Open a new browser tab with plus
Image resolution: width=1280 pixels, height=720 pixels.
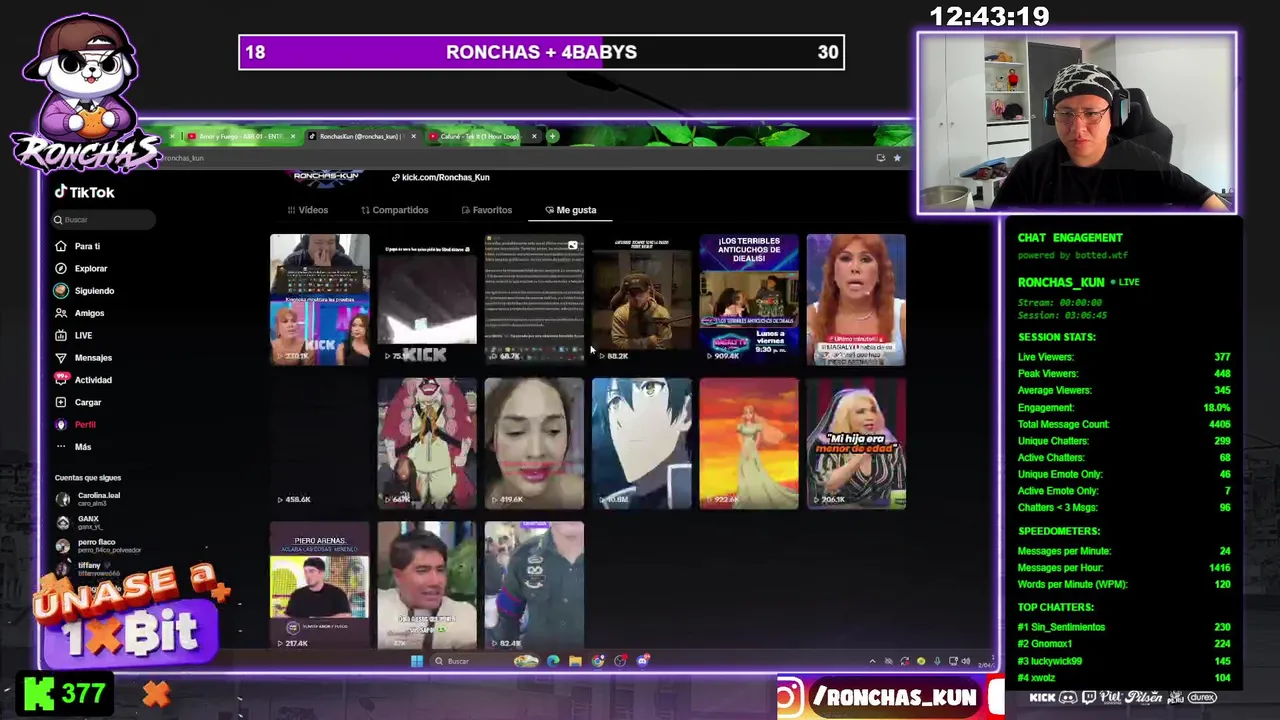click(x=552, y=136)
